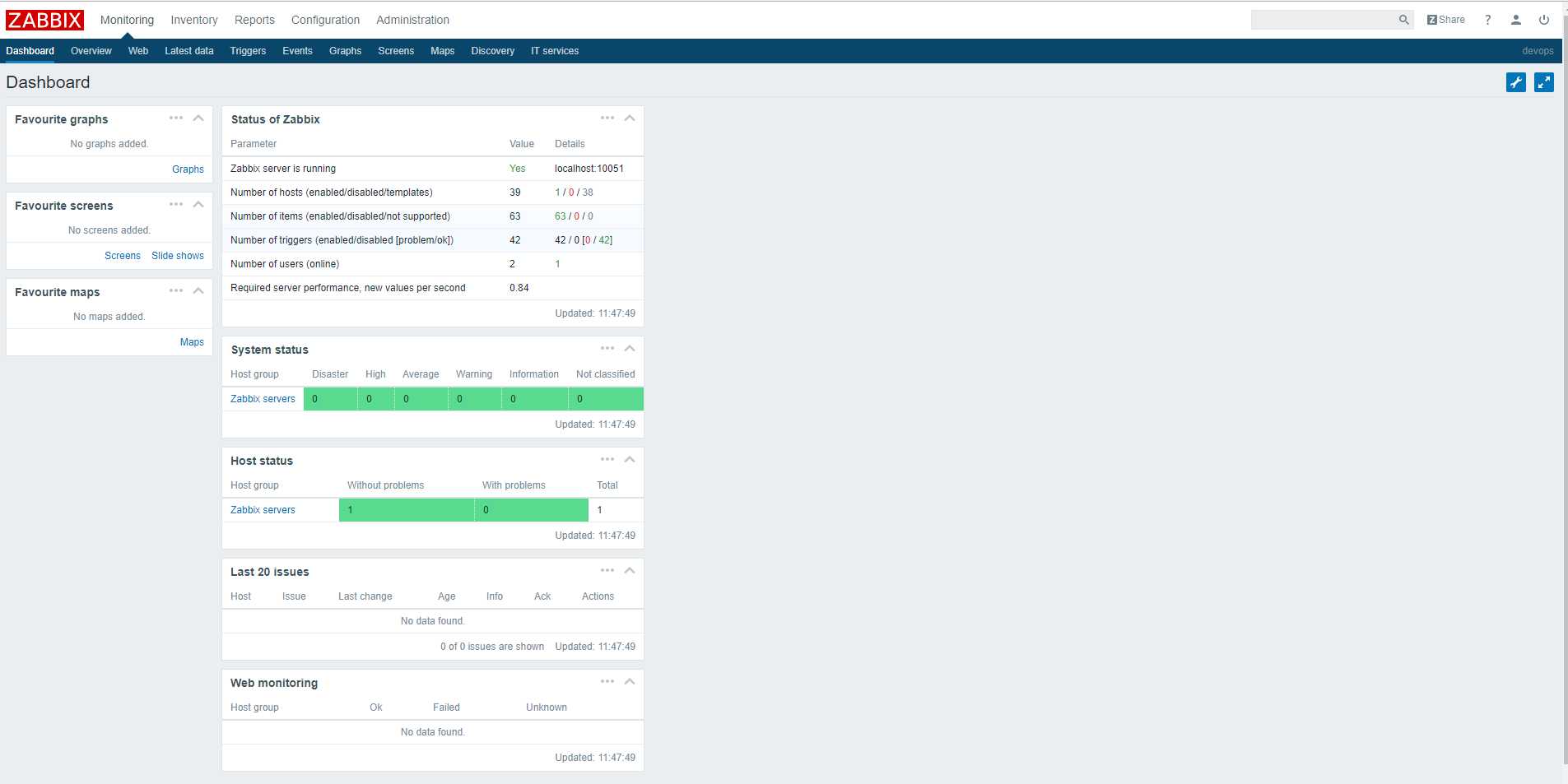
Task: Collapse the System status widget
Action: click(x=630, y=349)
